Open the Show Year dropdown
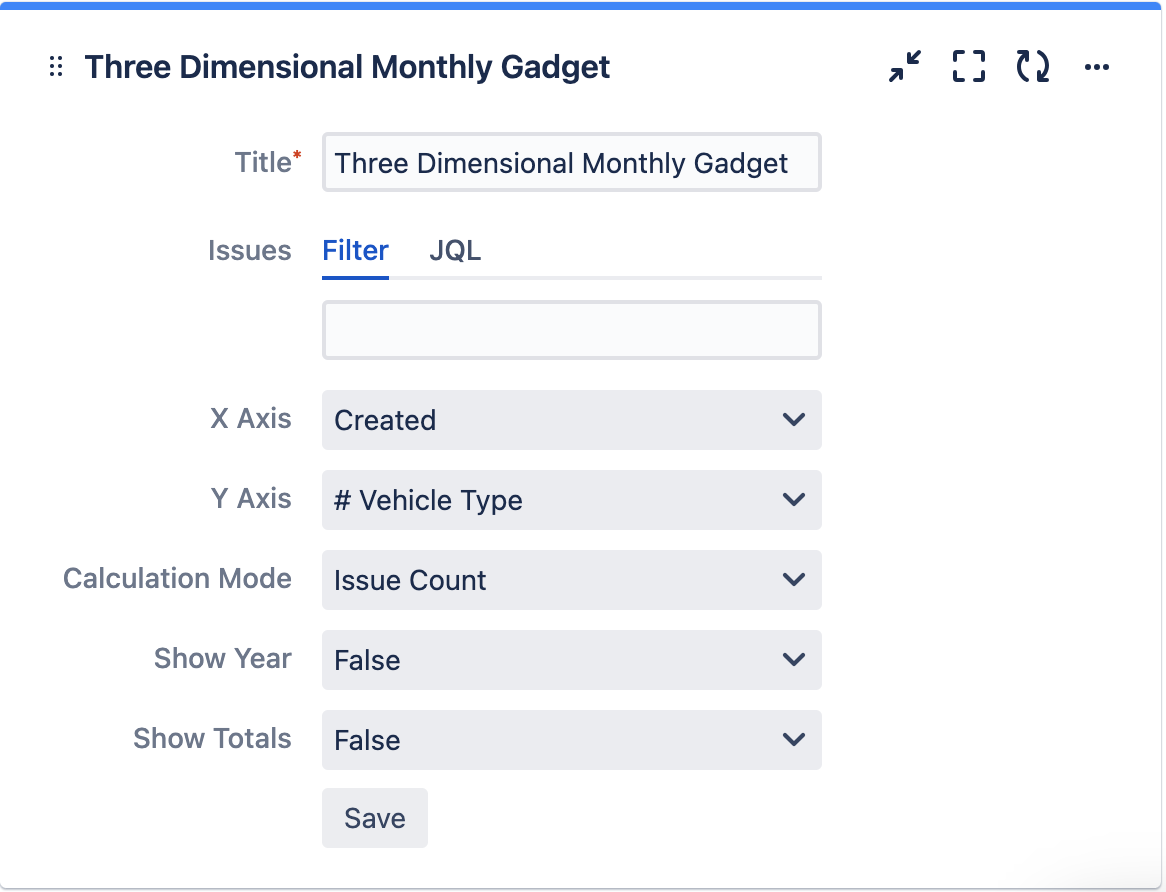Image resolution: width=1166 pixels, height=892 pixels. coord(571,660)
